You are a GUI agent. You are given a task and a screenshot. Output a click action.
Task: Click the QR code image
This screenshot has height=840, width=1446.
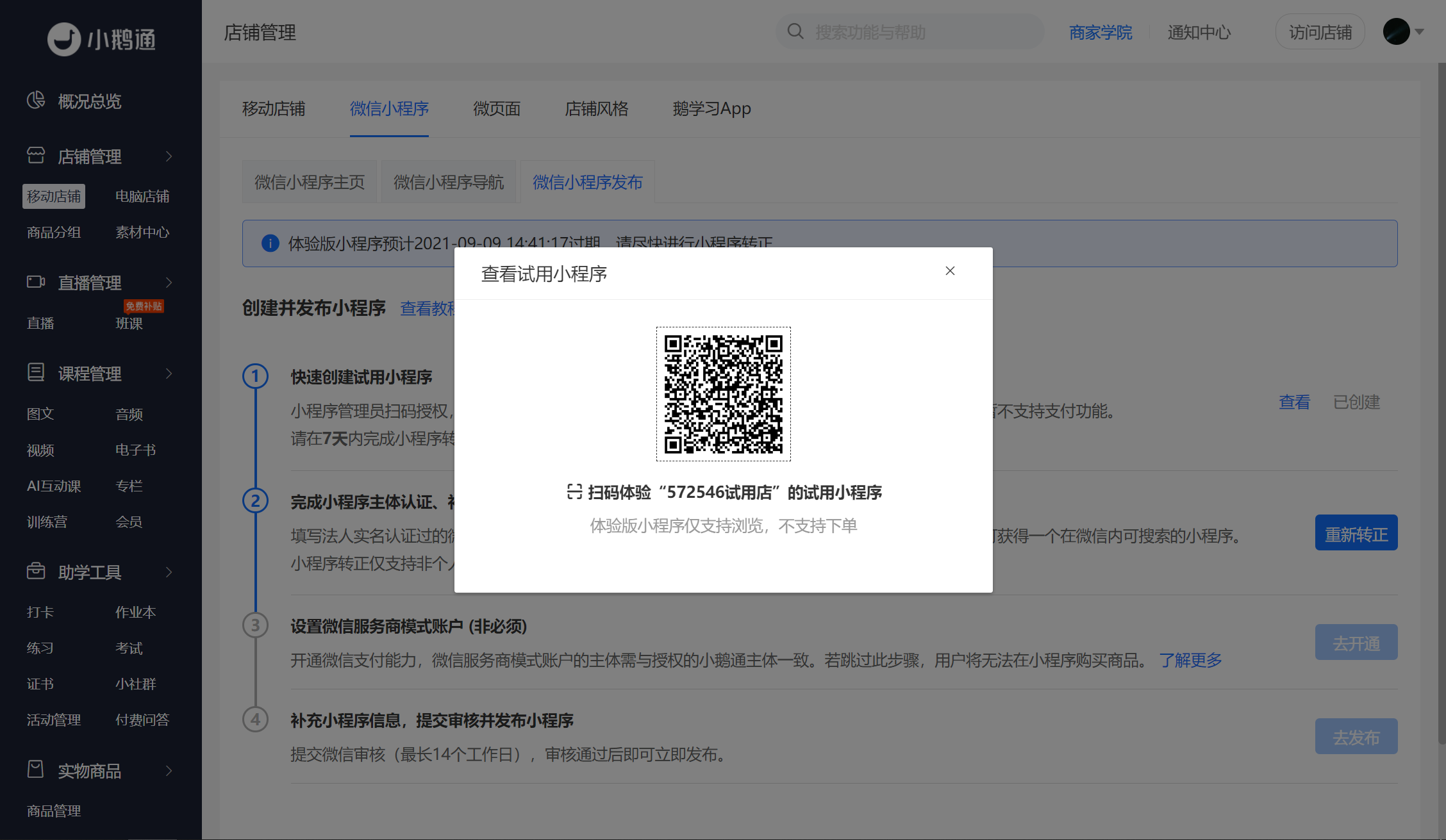tap(724, 394)
